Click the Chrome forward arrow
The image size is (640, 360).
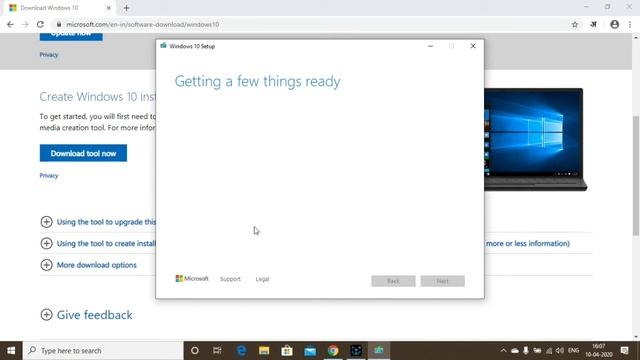[25, 24]
